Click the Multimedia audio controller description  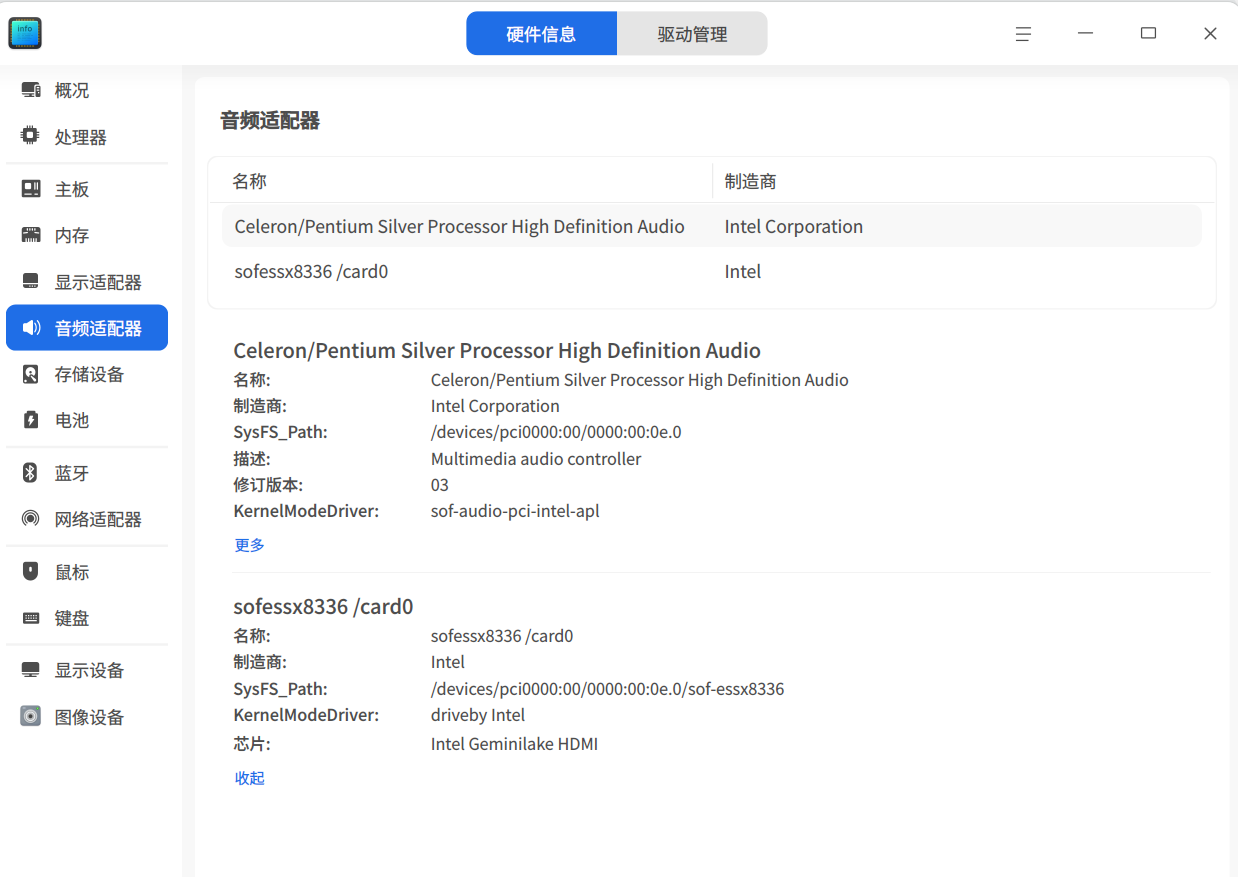536,459
